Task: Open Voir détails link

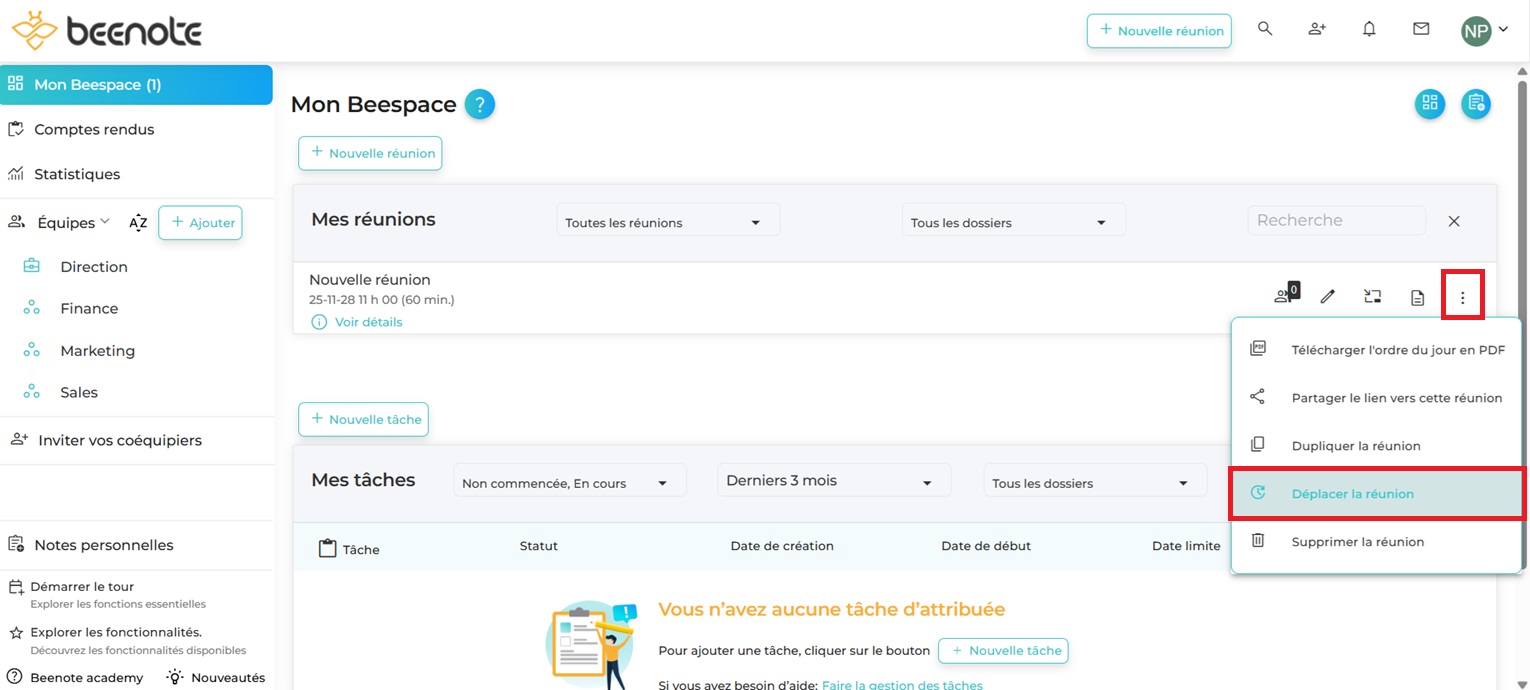Action: click(x=368, y=322)
